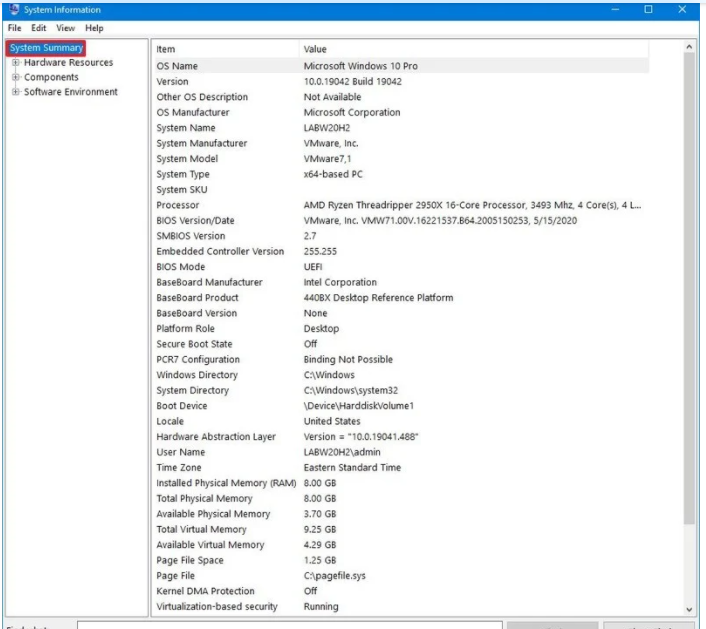Image resolution: width=706 pixels, height=629 pixels.
Task: Select the BaseBoard Version row
Action: (401, 313)
